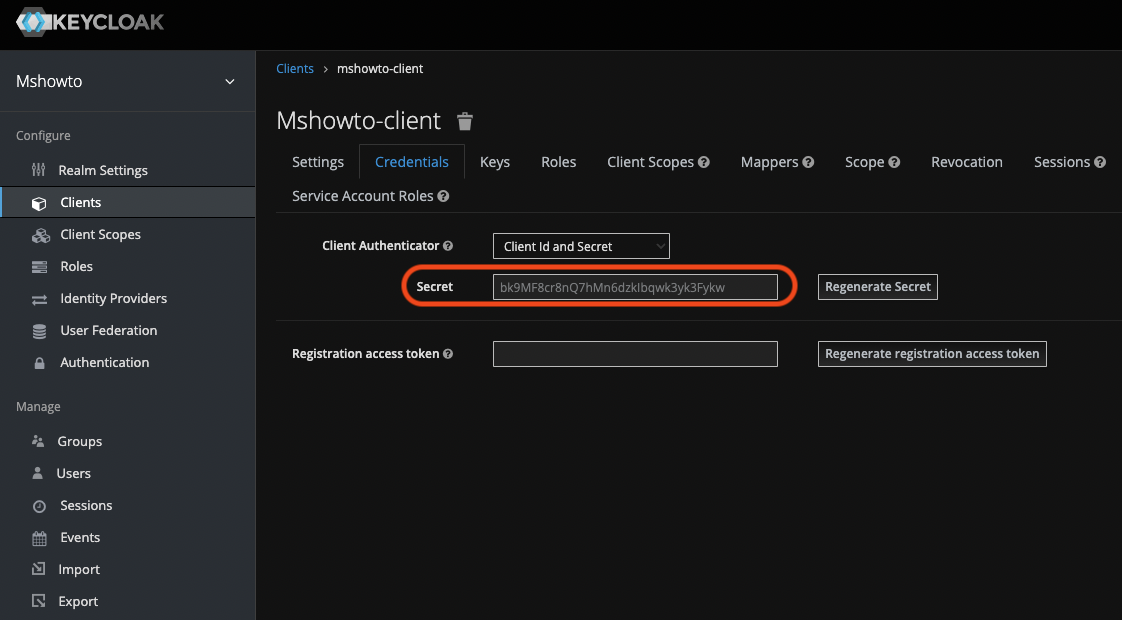
Task: Click the Realm Settings sliders icon
Action: 39,170
